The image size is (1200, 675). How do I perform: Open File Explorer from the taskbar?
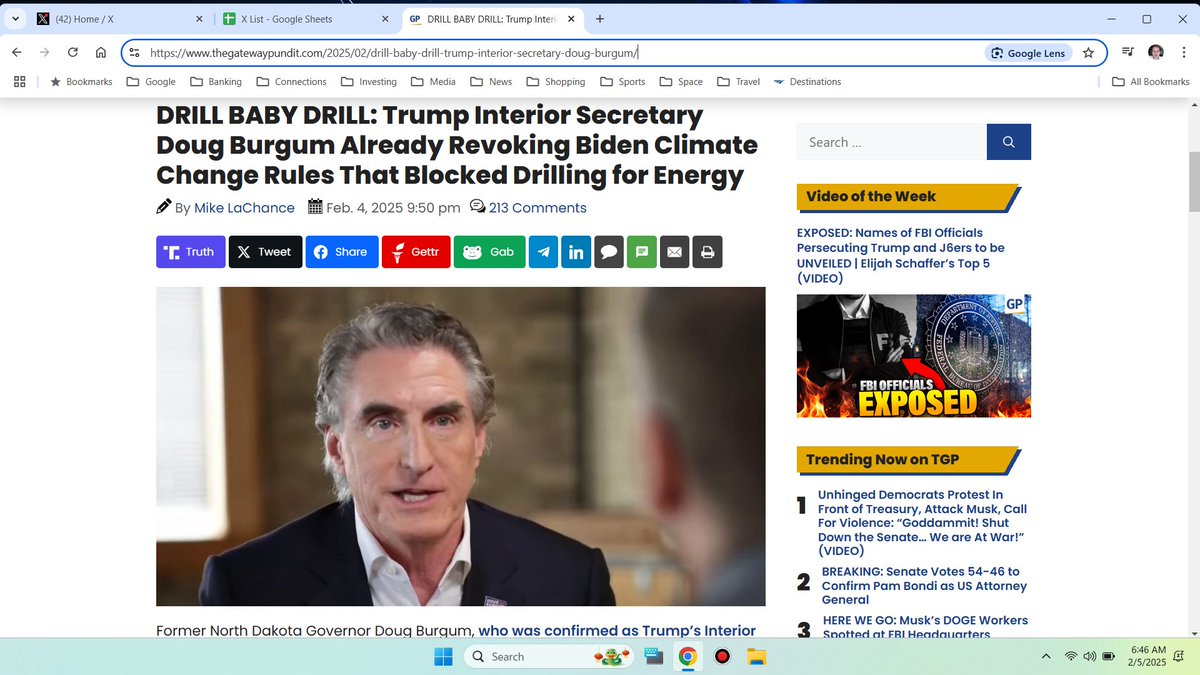(x=757, y=657)
